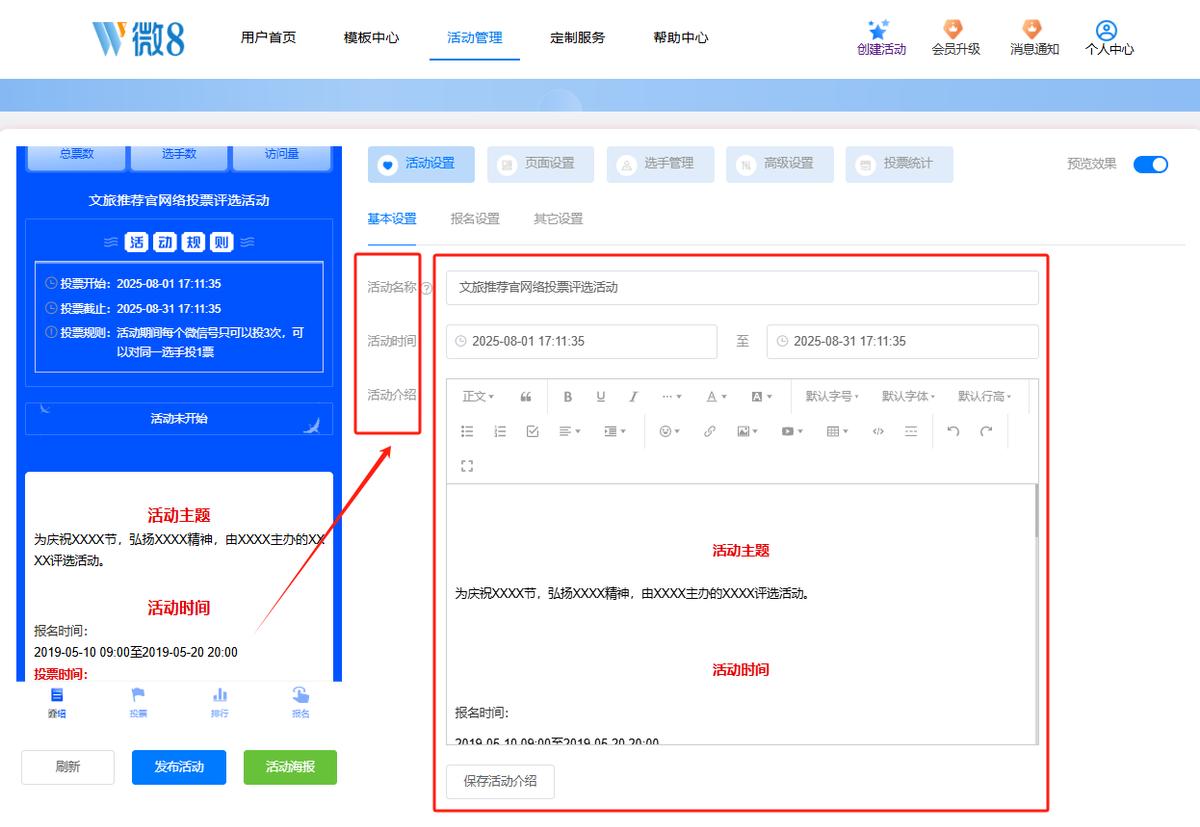Screen dimensions: 1200x827
Task: Insert a code block in the editor
Action: [x=878, y=431]
